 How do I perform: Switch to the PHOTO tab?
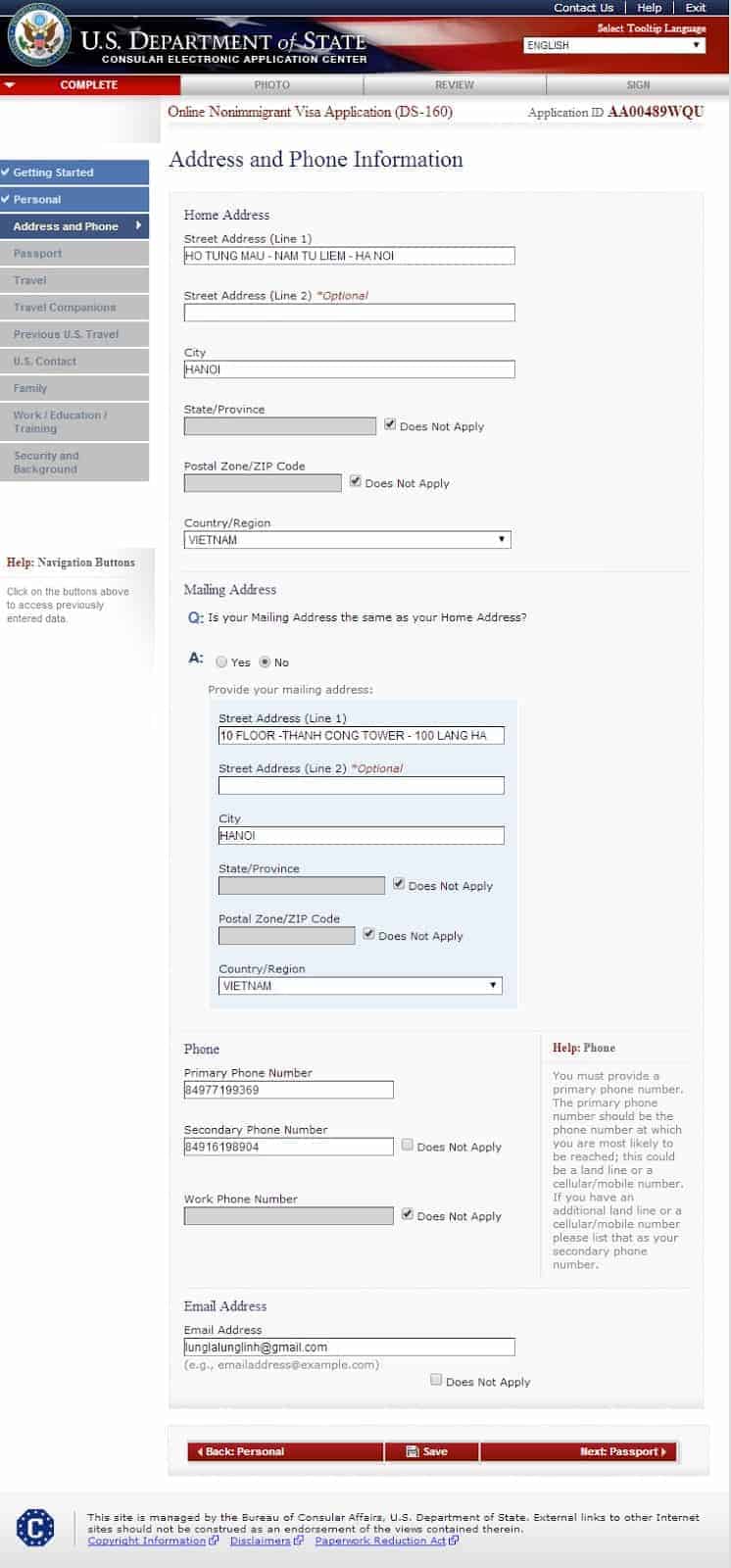point(271,85)
